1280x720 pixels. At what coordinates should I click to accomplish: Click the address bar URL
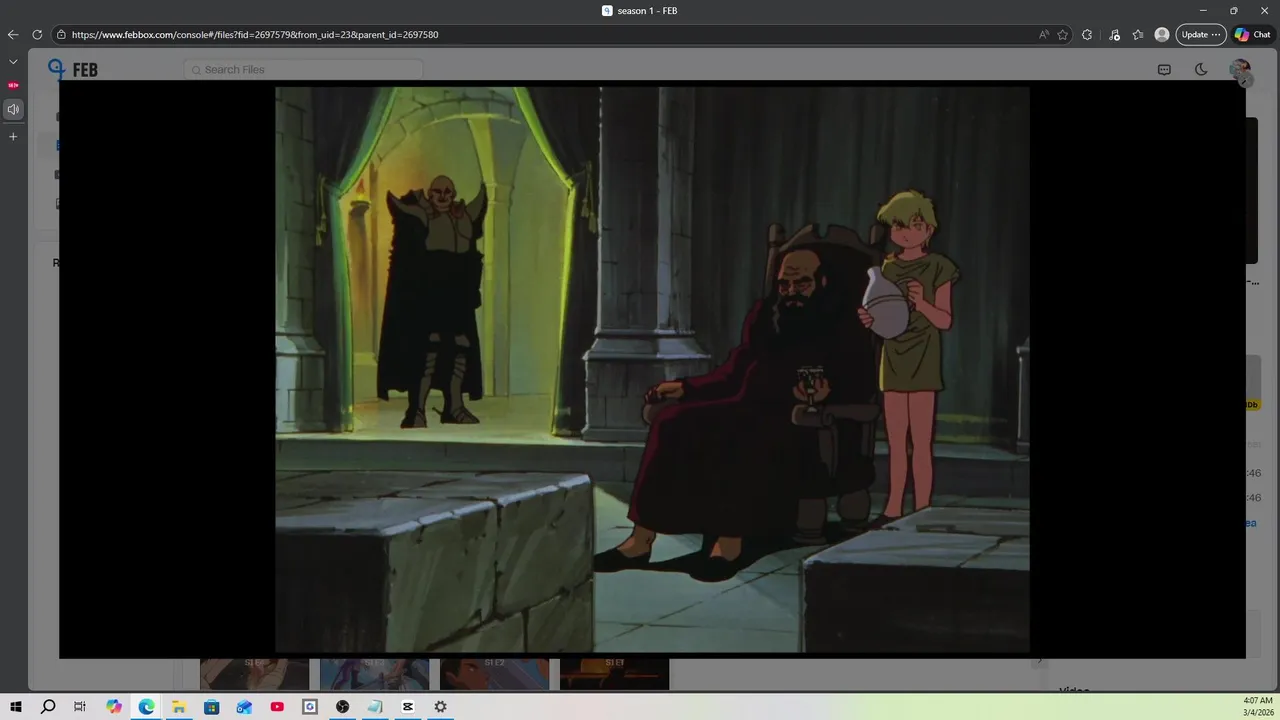(255, 34)
